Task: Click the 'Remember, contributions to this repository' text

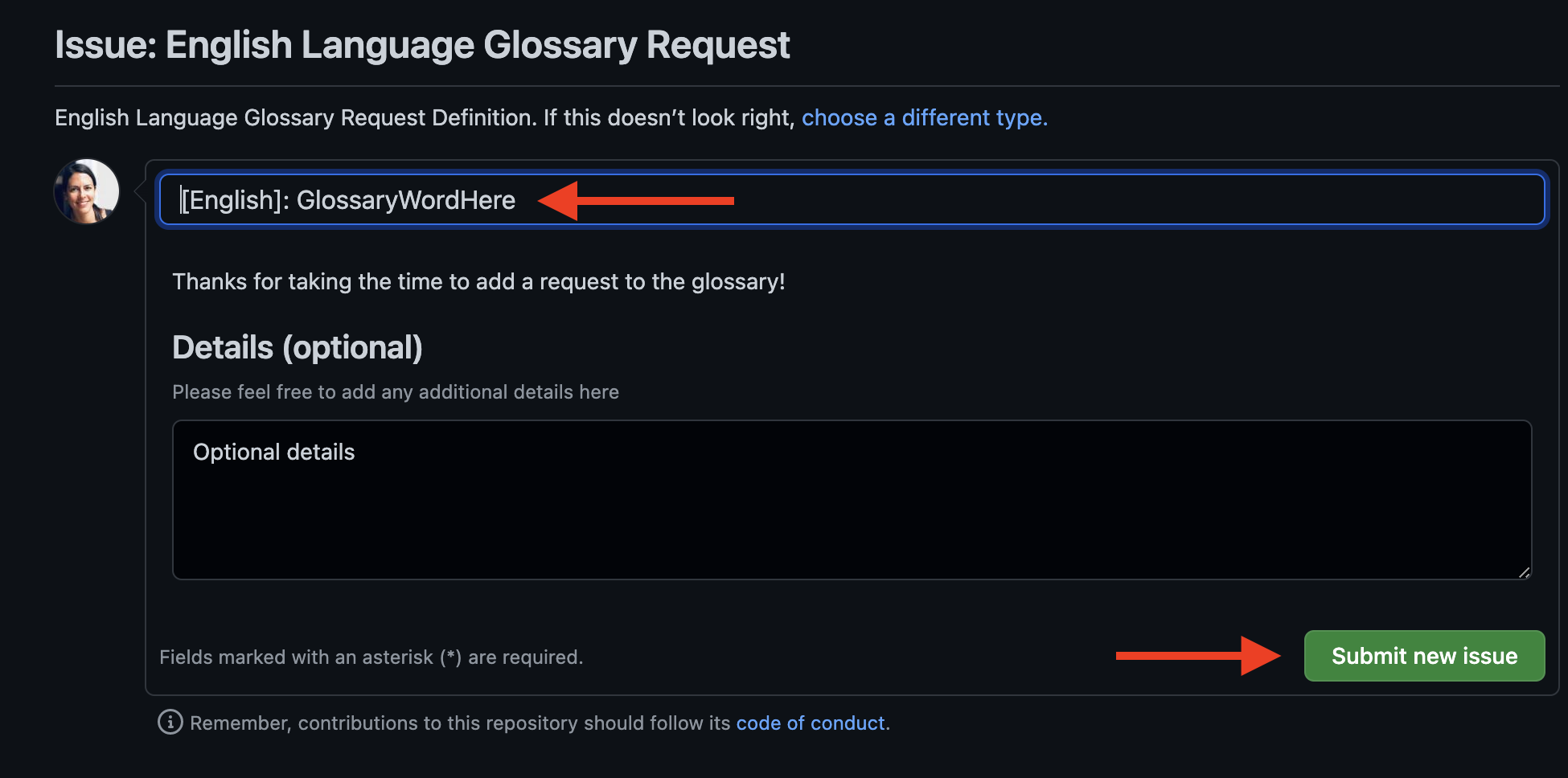Action: point(459,723)
